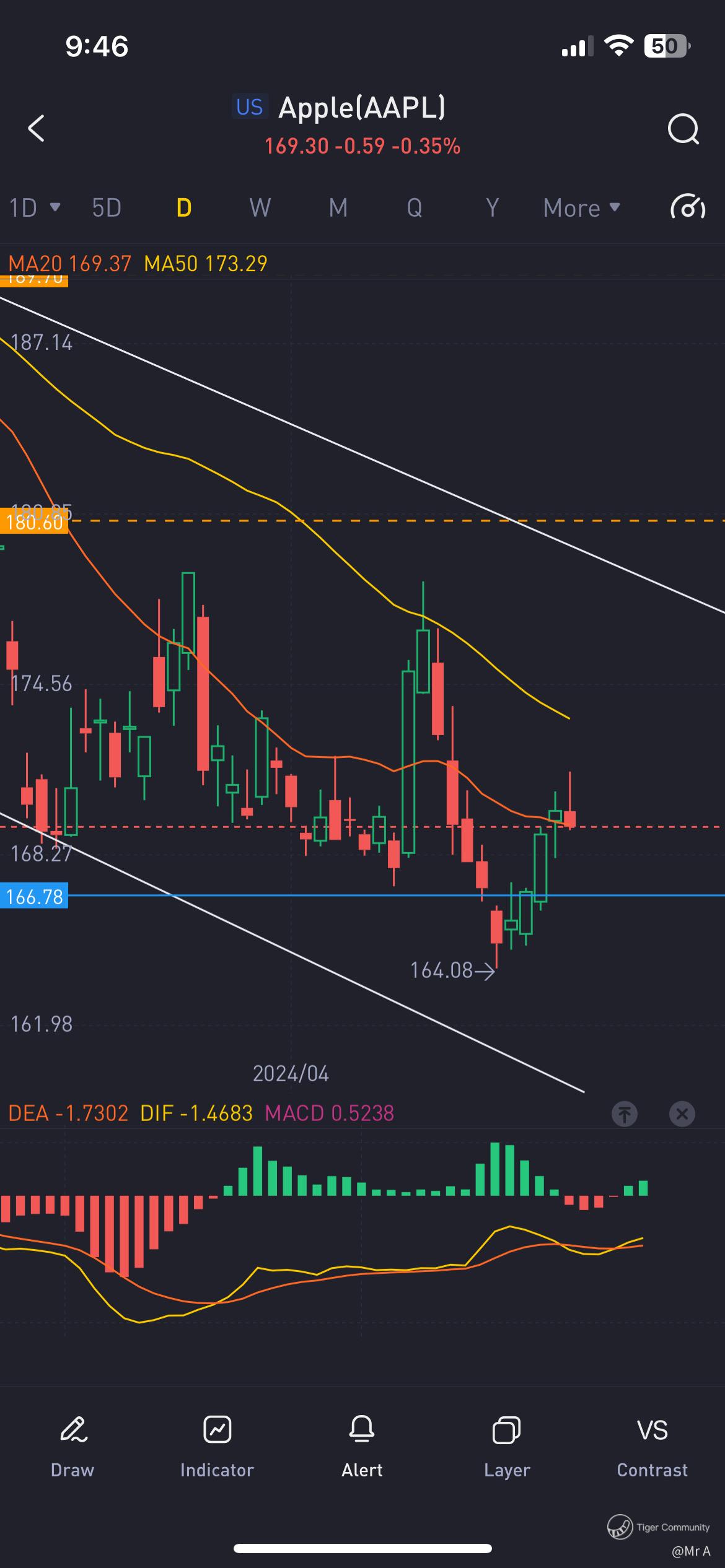
Task: Switch to the Q quarterly tab
Action: tap(415, 208)
